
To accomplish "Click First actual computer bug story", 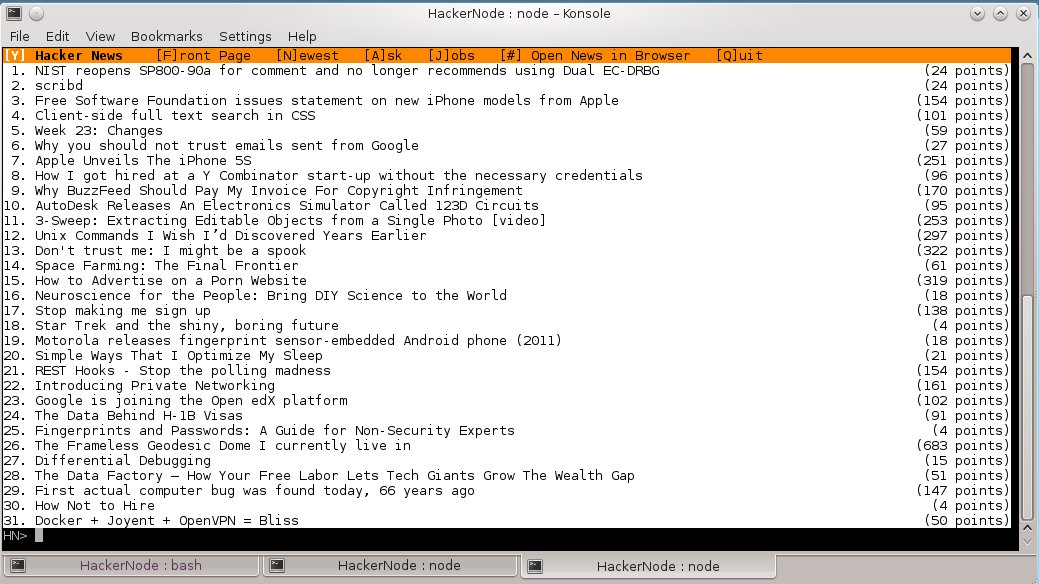I will point(254,491).
